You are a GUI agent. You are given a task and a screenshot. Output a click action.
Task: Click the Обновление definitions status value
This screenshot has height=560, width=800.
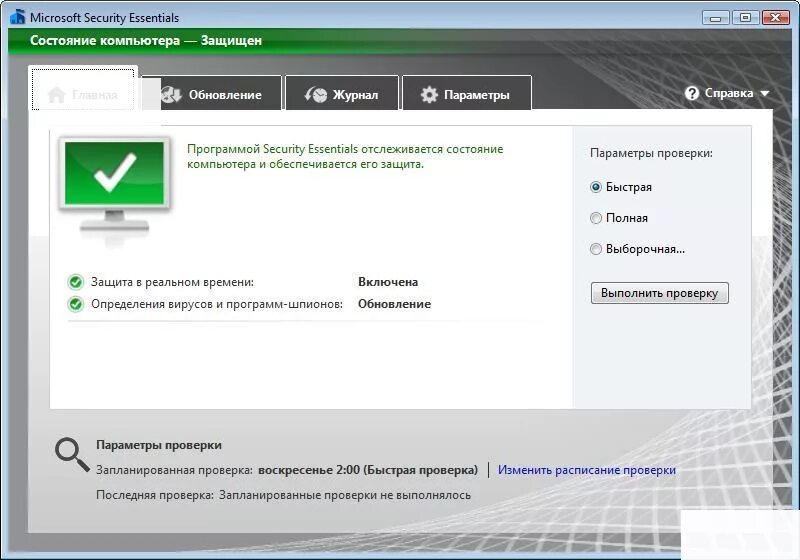coord(394,304)
